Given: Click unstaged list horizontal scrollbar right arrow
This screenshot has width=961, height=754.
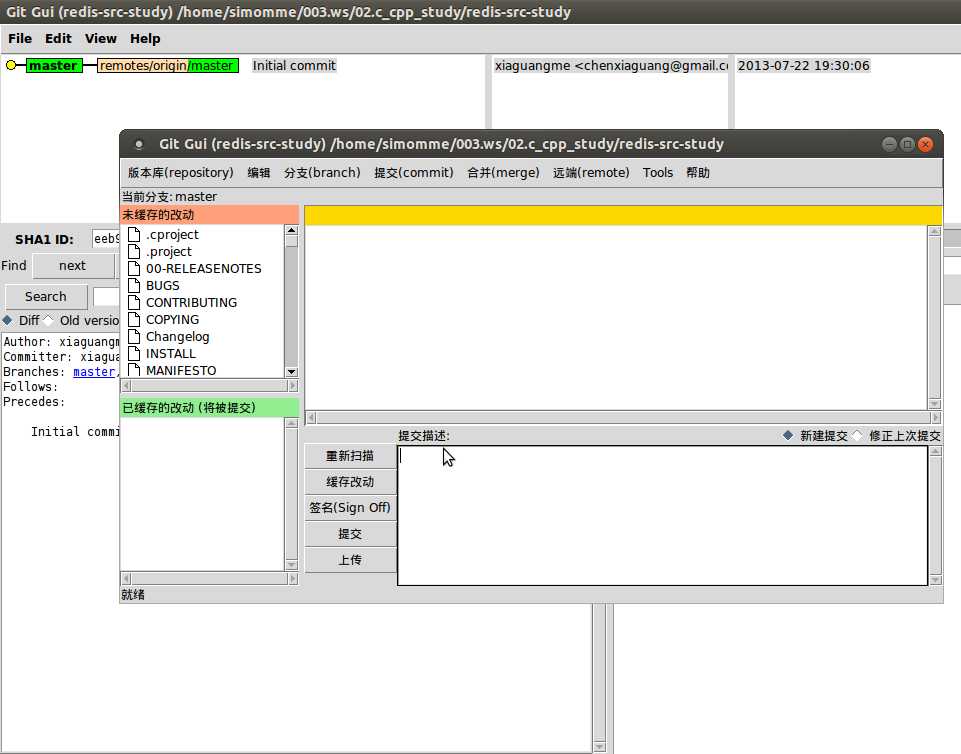Looking at the screenshot, I should click(292, 386).
